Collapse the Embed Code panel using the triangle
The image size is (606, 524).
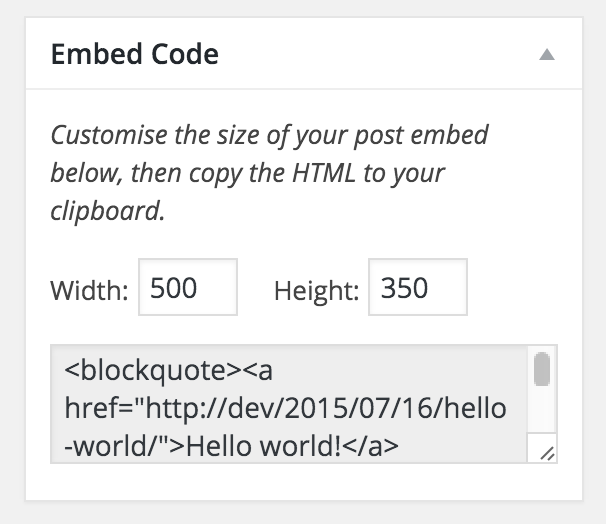coord(547,54)
